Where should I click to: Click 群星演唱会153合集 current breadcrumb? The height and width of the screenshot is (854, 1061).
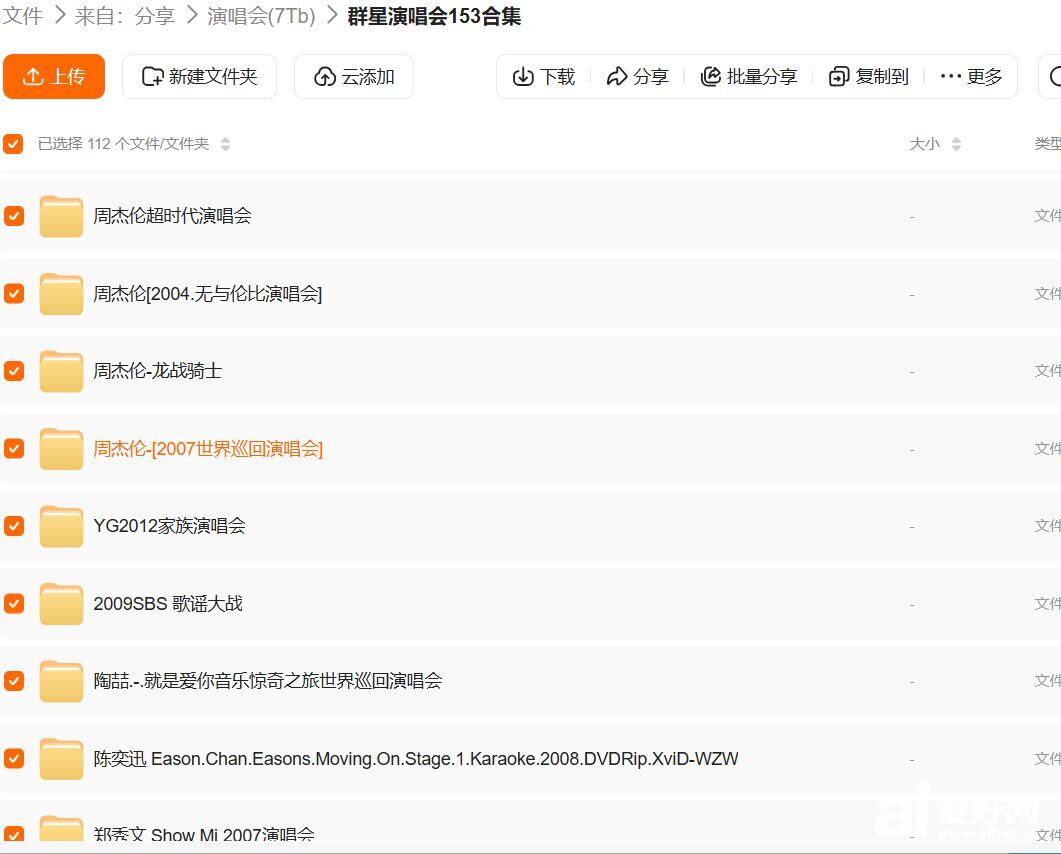[434, 16]
